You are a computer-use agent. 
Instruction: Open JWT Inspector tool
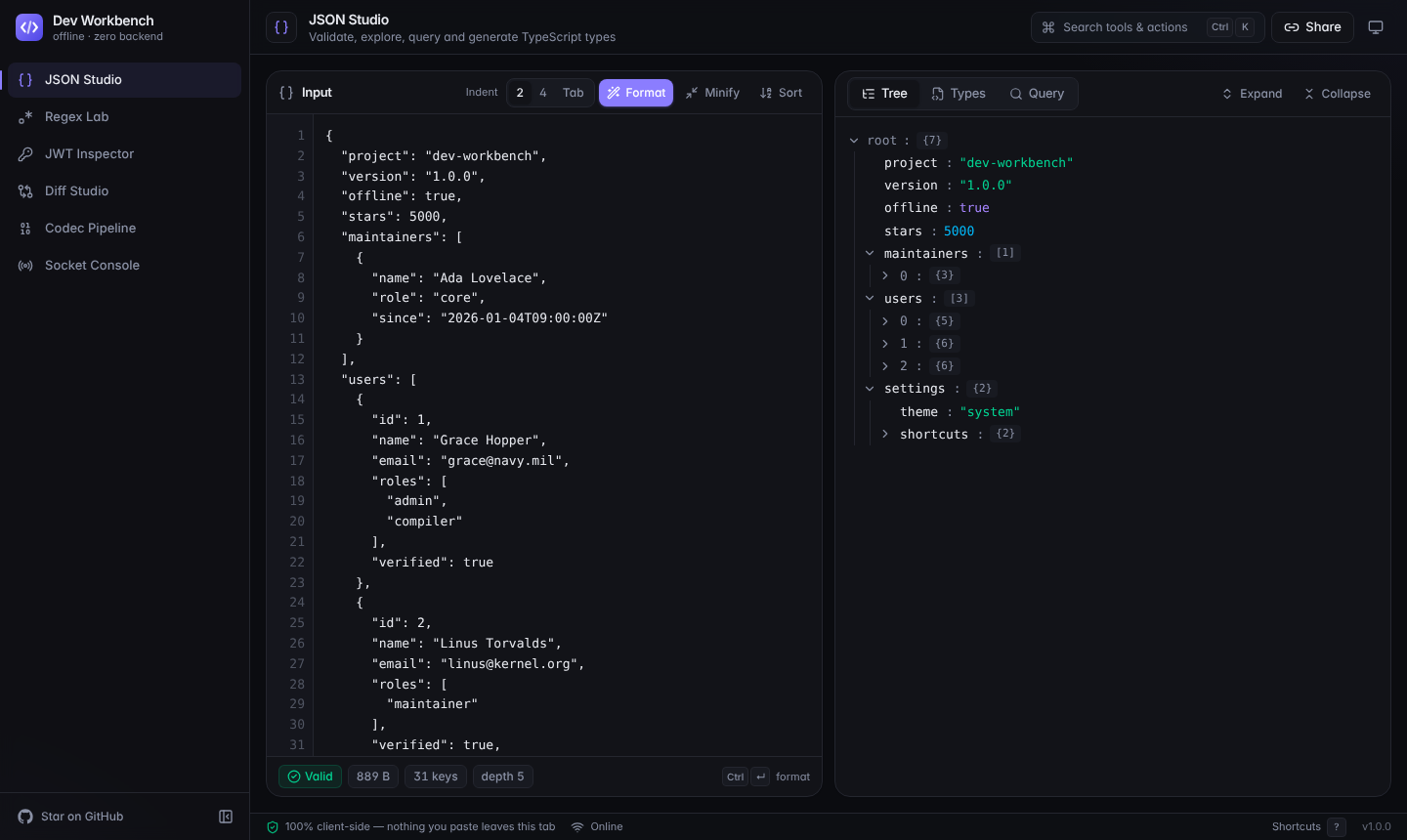click(124, 154)
